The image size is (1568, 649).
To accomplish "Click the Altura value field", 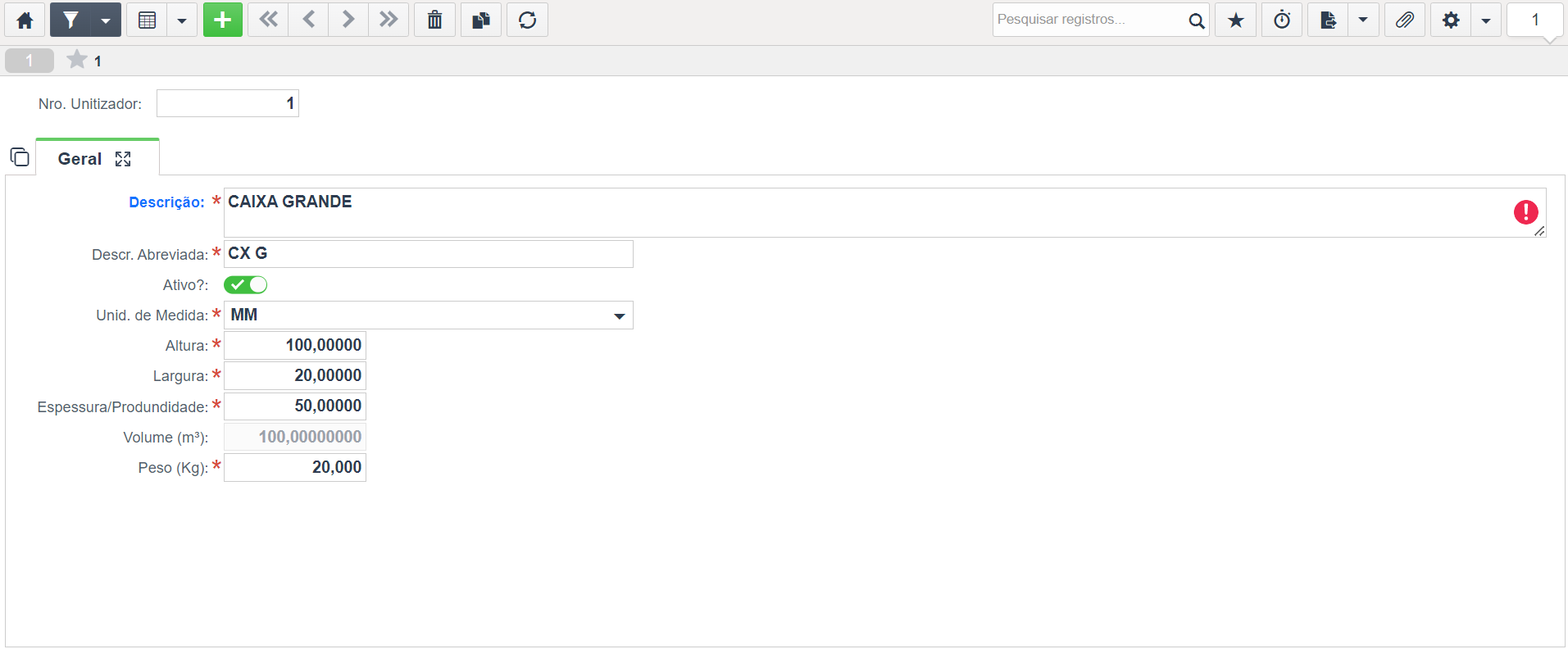I will click(x=295, y=346).
